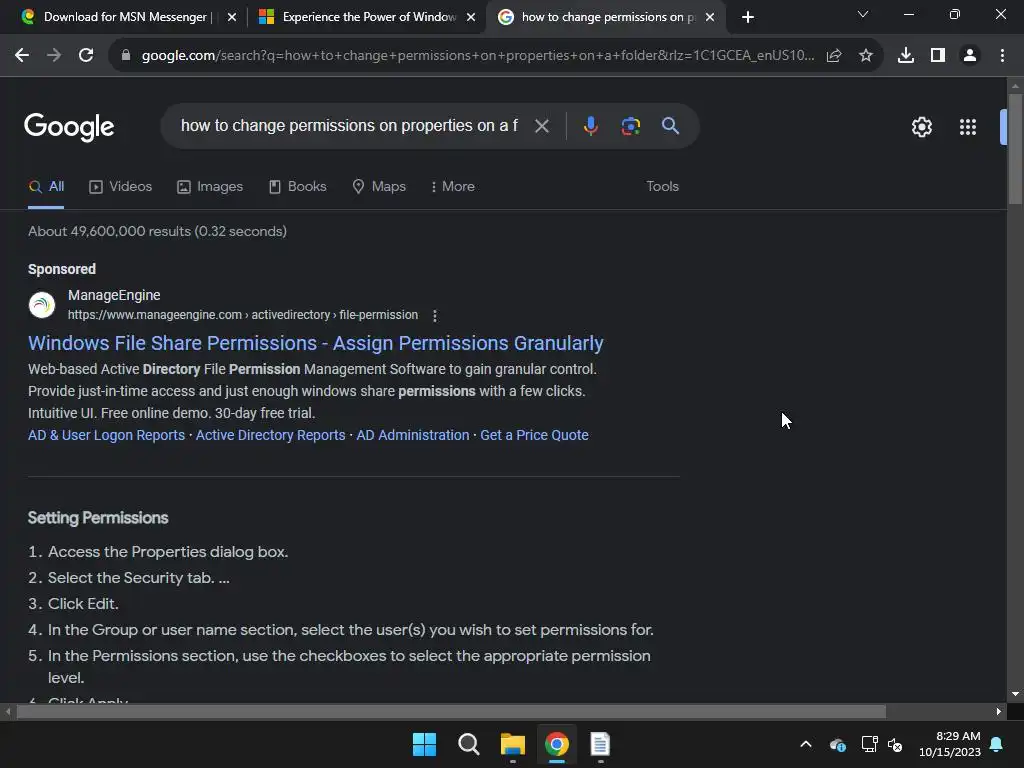
Task: Open Get a Price Quote link
Action: click(x=534, y=436)
